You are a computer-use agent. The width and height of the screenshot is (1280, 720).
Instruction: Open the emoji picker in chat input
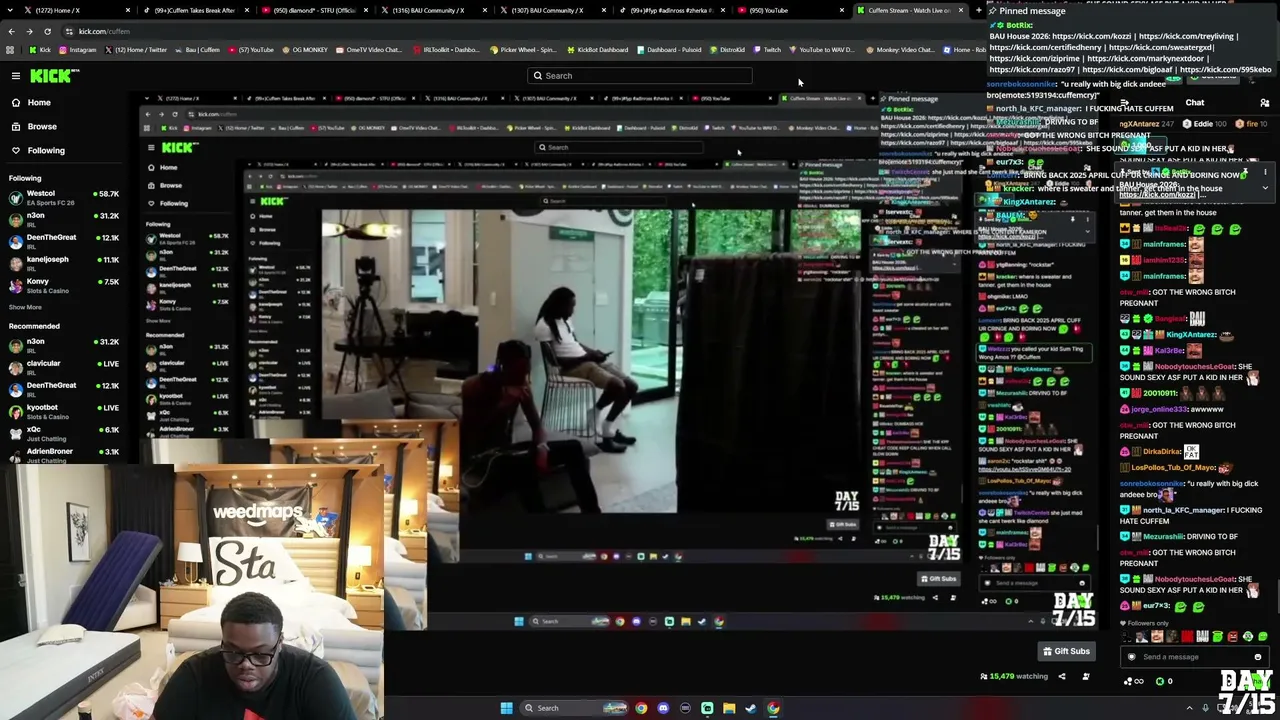click(1258, 657)
